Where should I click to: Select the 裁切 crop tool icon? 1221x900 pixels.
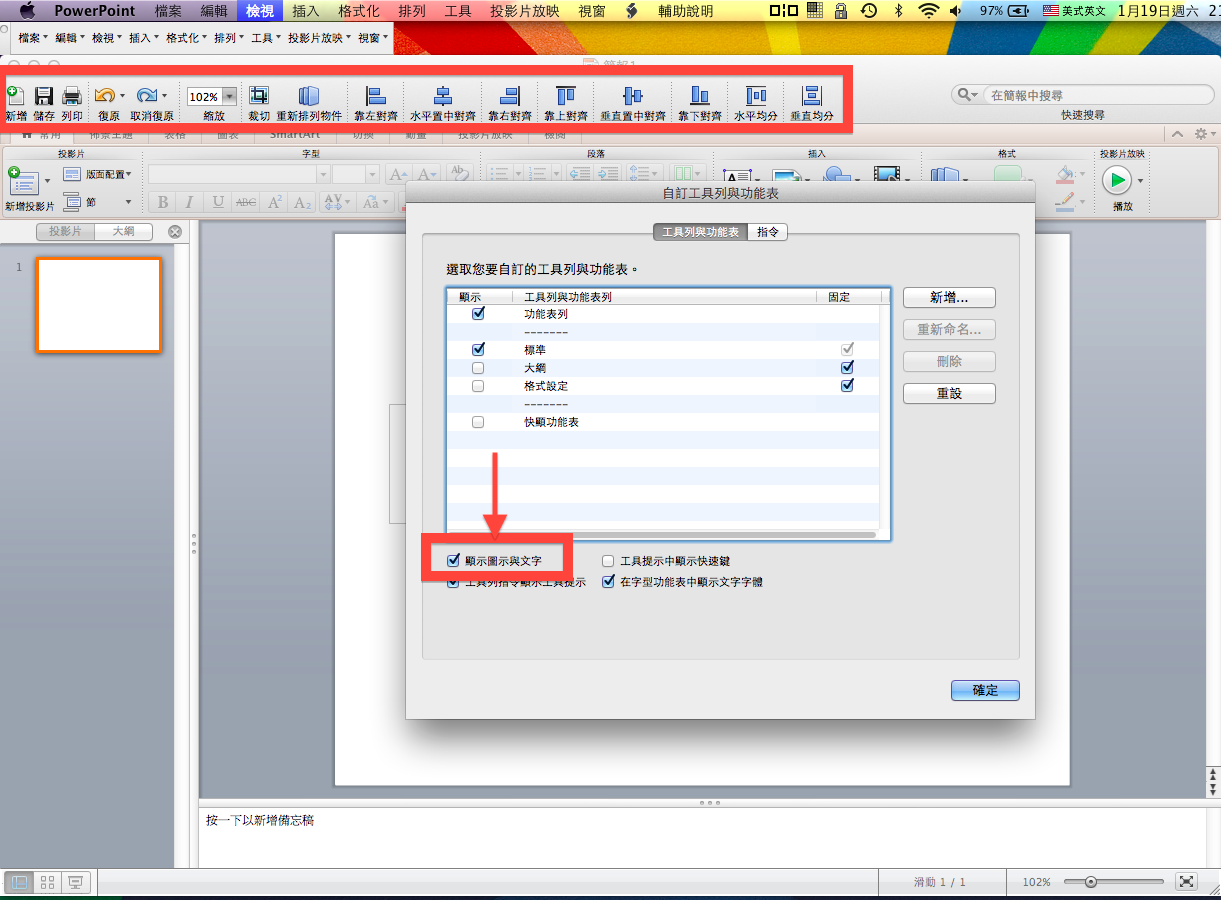pyautogui.click(x=259, y=96)
